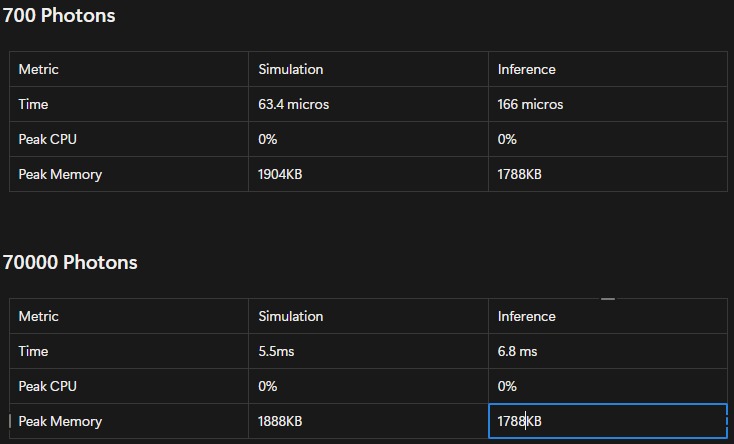Click the "63.4 micros" cell
The image size is (734, 444).
pyautogui.click(x=368, y=104)
